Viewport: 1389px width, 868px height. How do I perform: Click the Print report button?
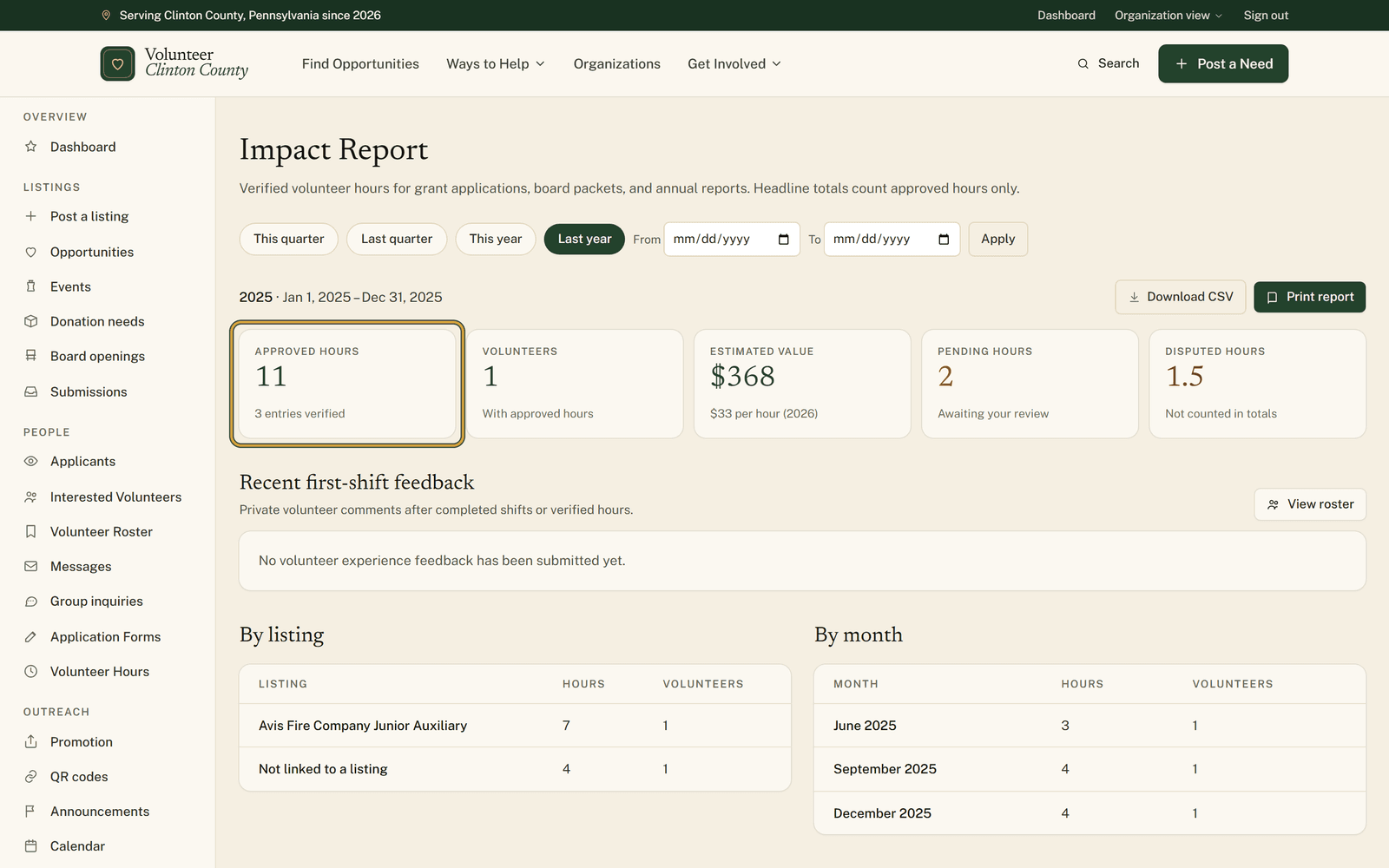tap(1310, 297)
